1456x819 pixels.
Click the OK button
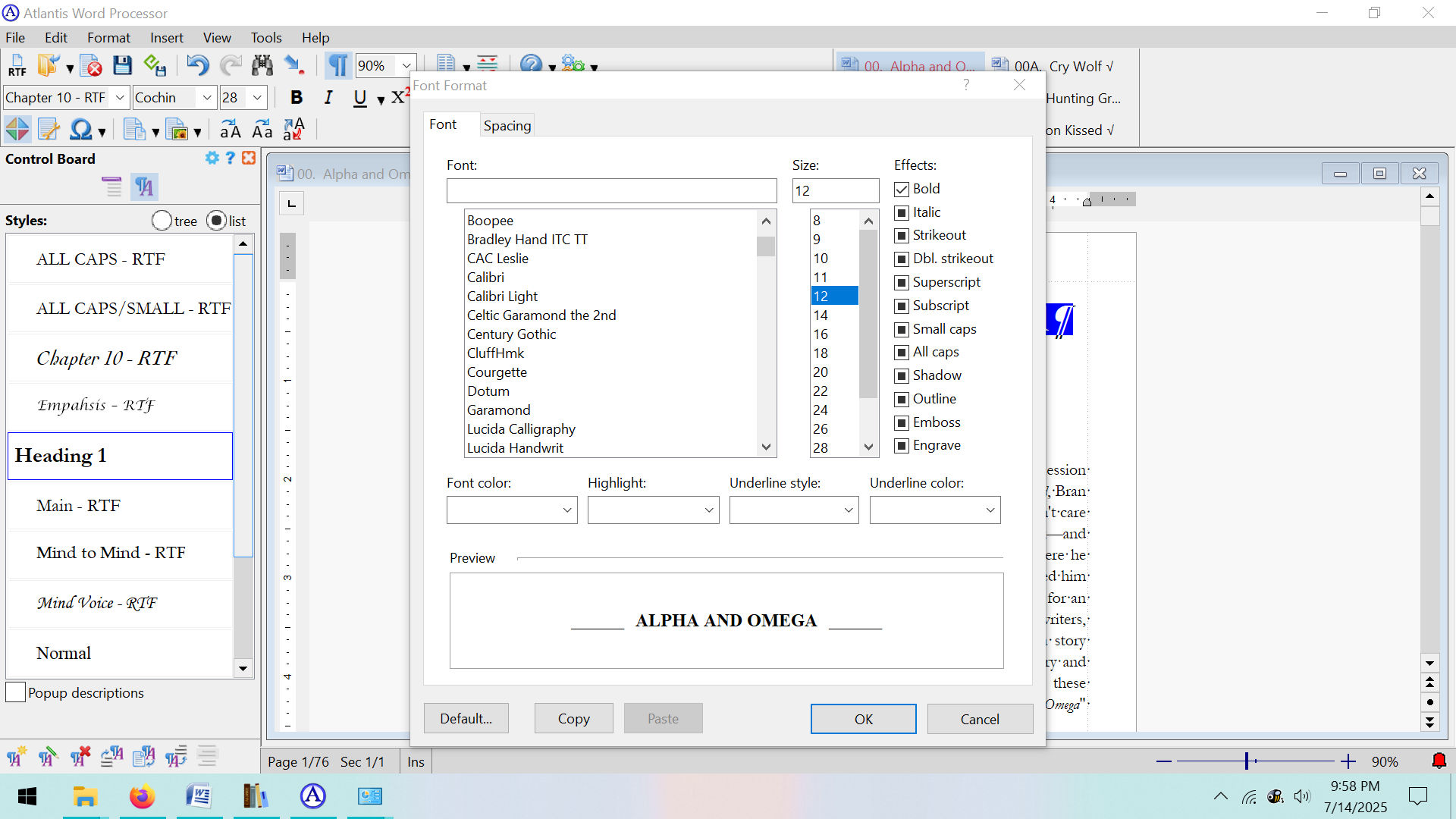pos(864,719)
